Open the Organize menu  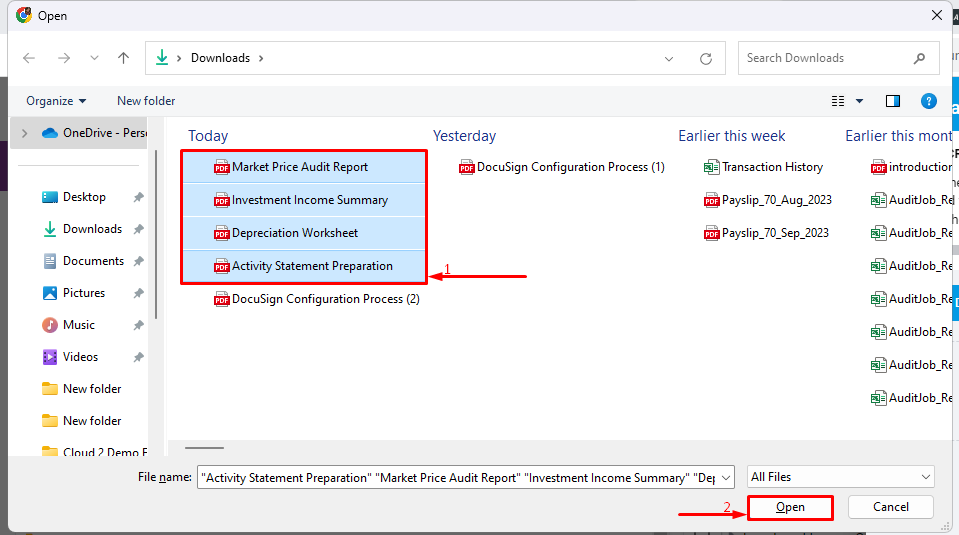click(56, 101)
